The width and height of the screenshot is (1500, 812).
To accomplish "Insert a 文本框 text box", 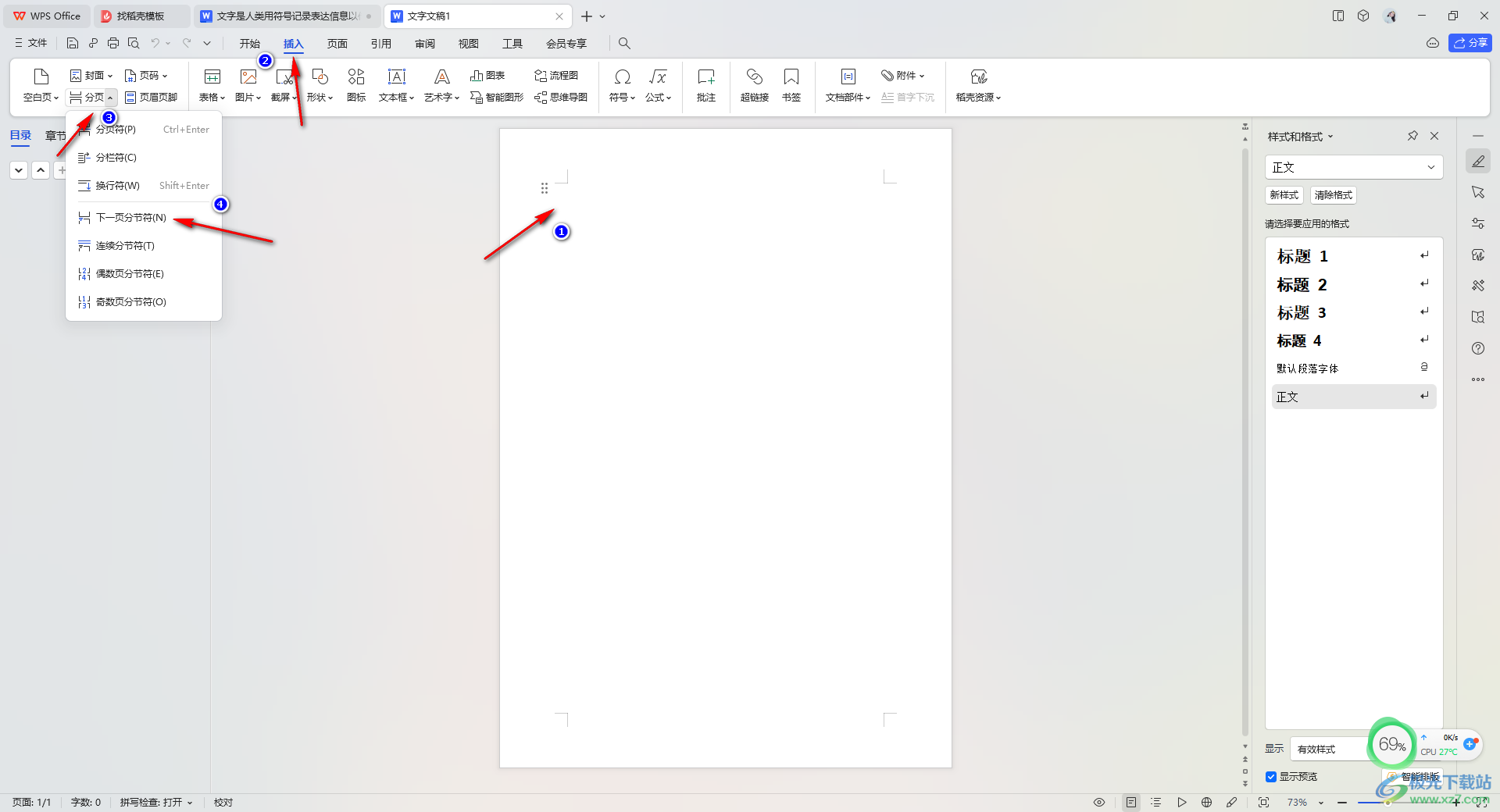I will pyautogui.click(x=396, y=85).
